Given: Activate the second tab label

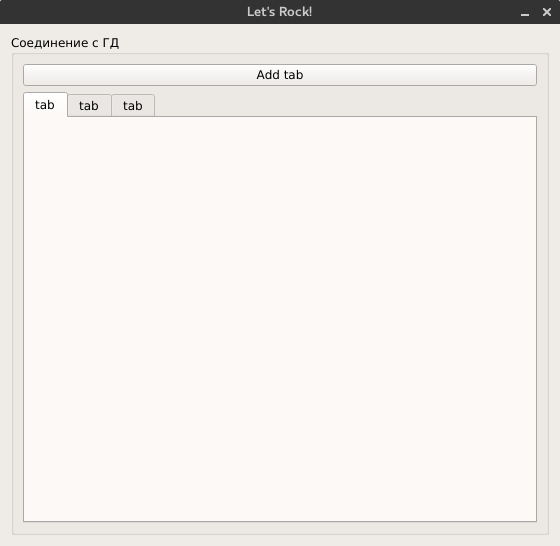Looking at the screenshot, I should point(89,106).
